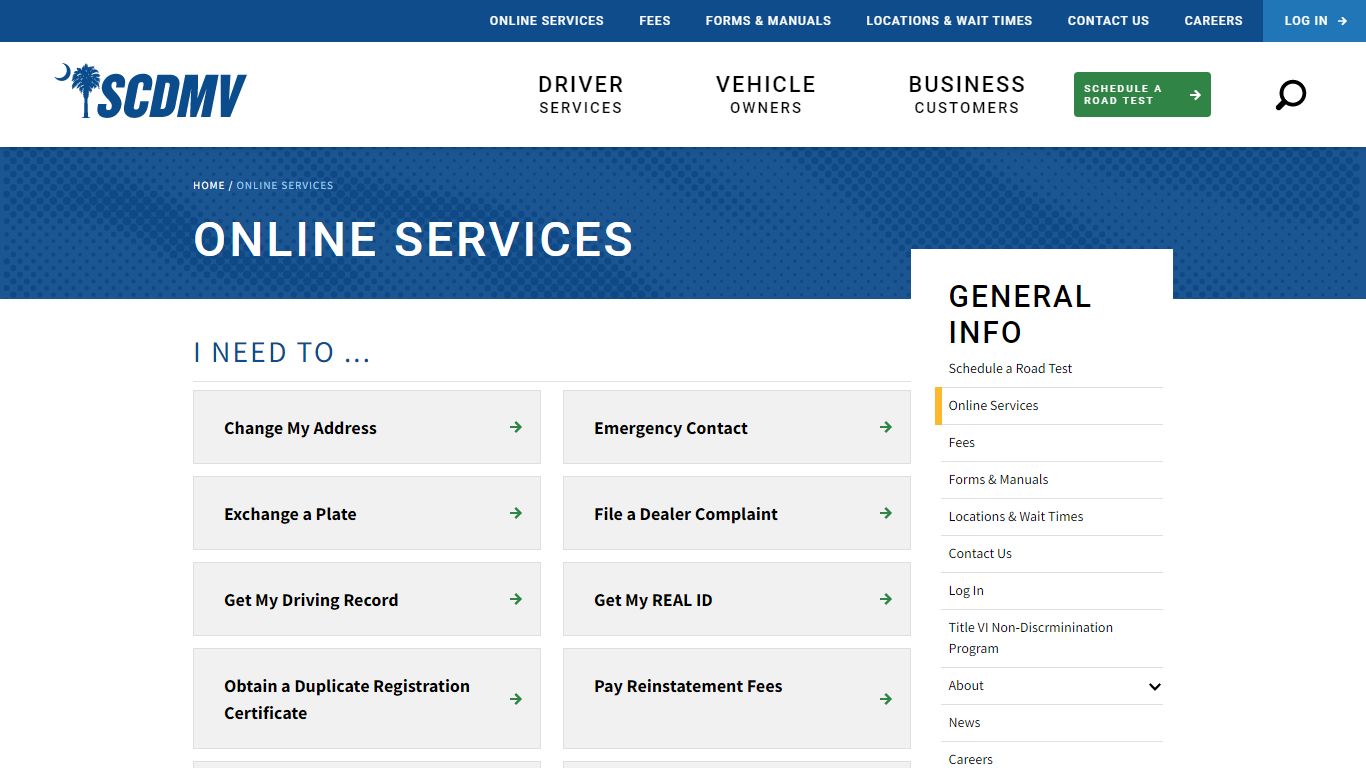
Task: Click the green Schedule a Road Test button
Action: (1142, 95)
